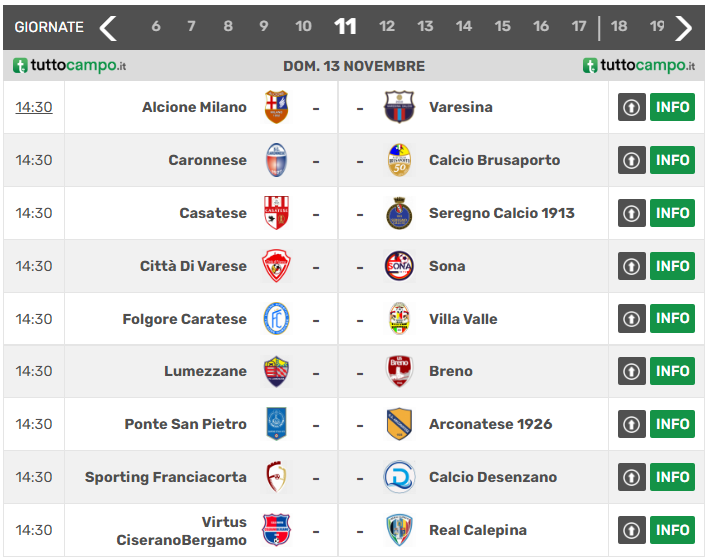Open INFO for Alcione Milano vs Varesina
Image resolution: width=706 pixels, height=560 pixels.
point(672,107)
